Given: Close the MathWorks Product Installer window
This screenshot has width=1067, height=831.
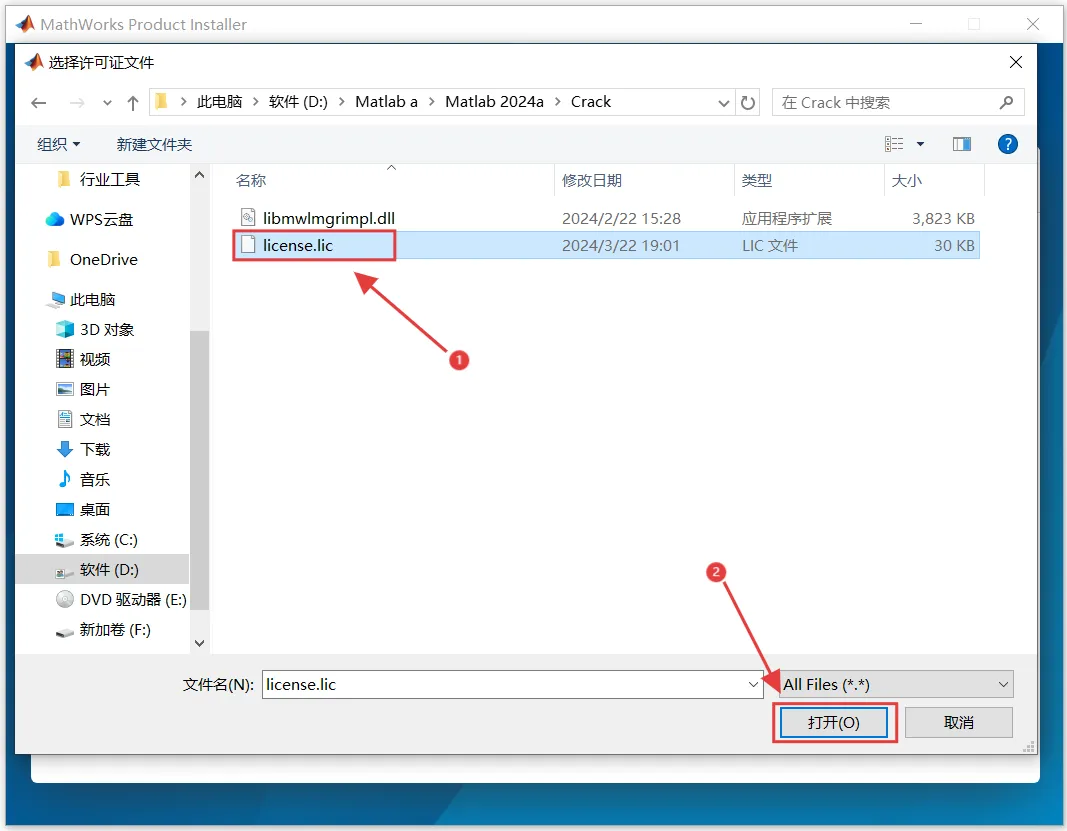Looking at the screenshot, I should click(x=1033, y=24).
